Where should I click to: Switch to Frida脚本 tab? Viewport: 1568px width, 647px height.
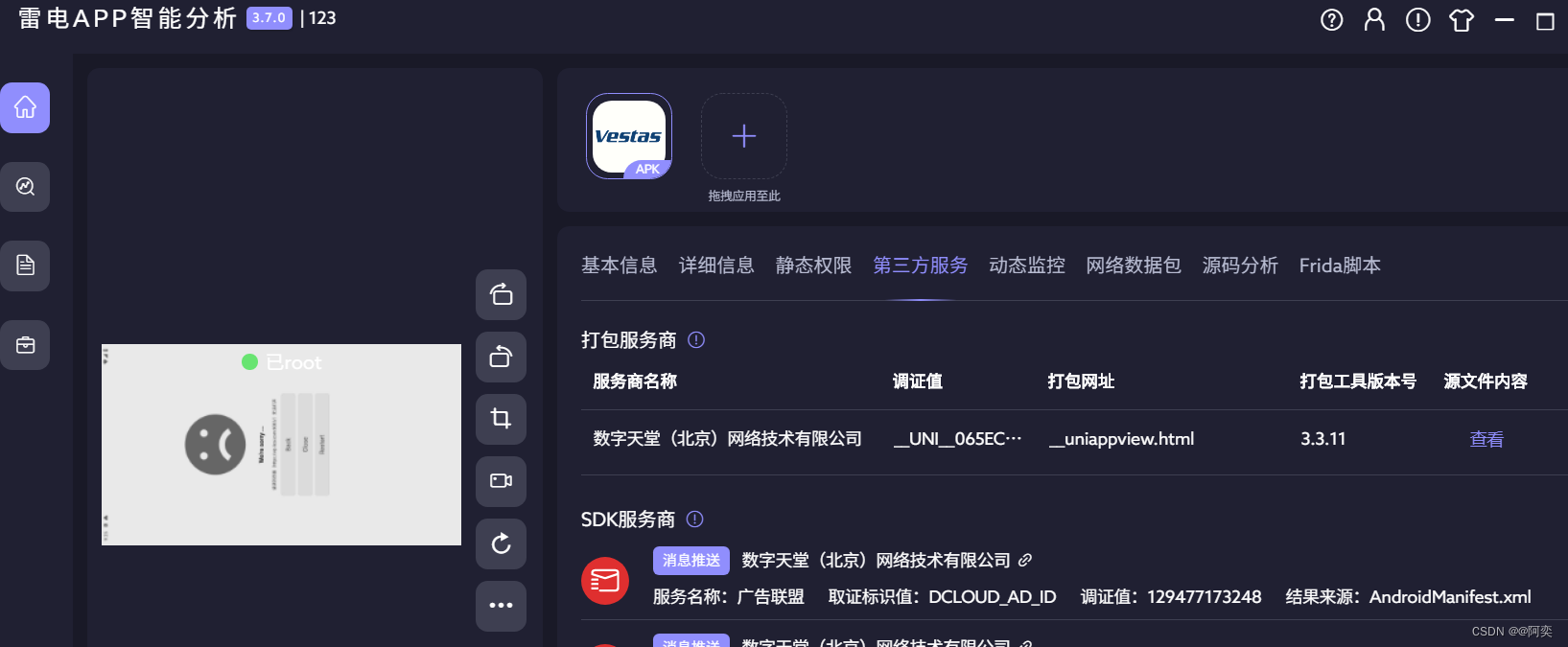pos(1340,266)
